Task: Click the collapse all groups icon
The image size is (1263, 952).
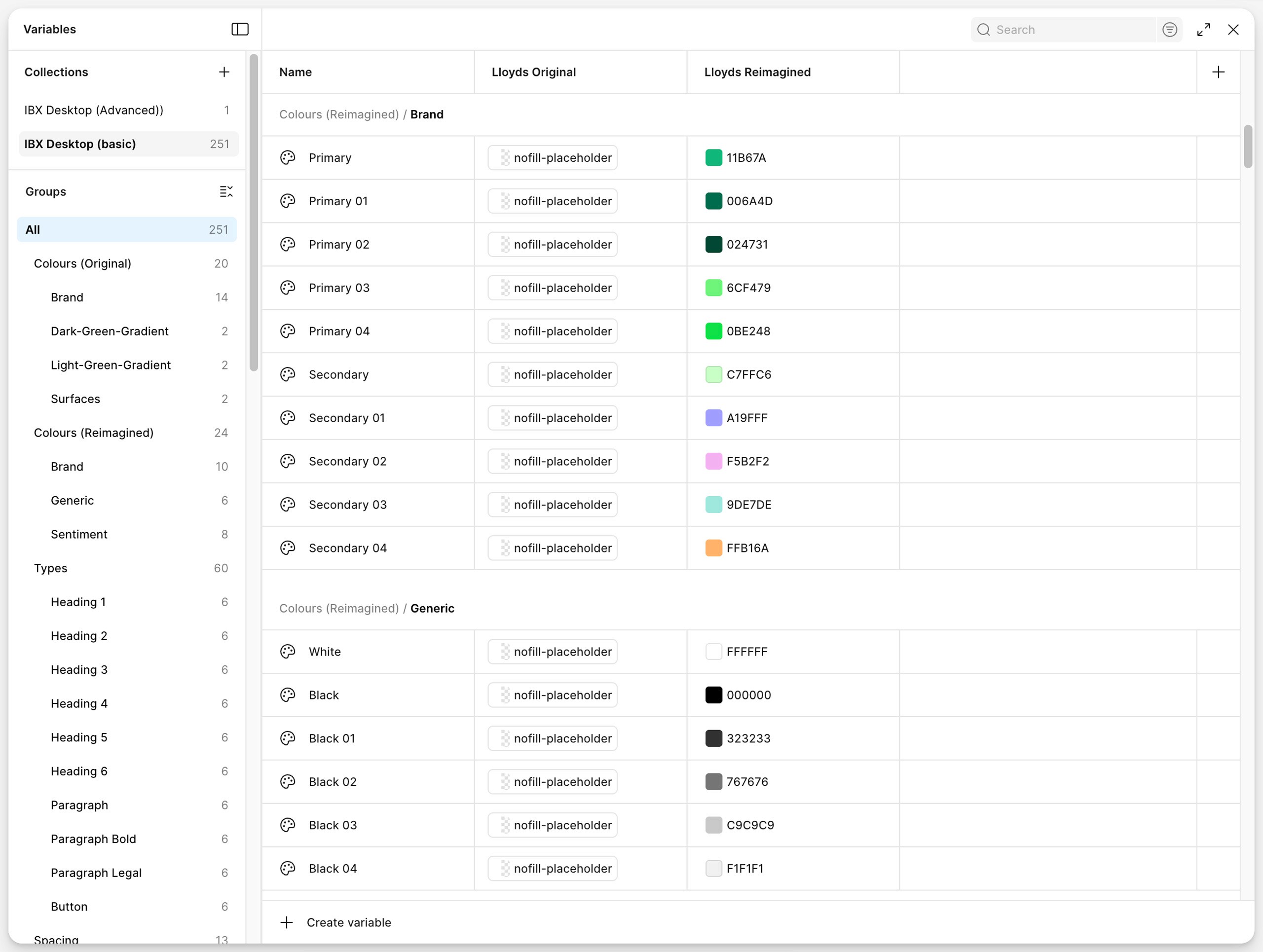Action: [226, 192]
